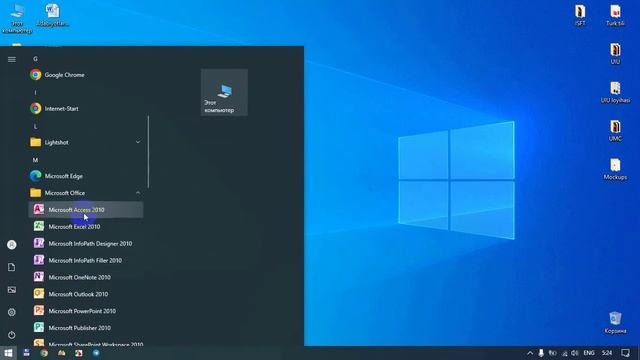This screenshot has width=640, height=360.
Task: Click the letter M group header
Action: (36, 160)
